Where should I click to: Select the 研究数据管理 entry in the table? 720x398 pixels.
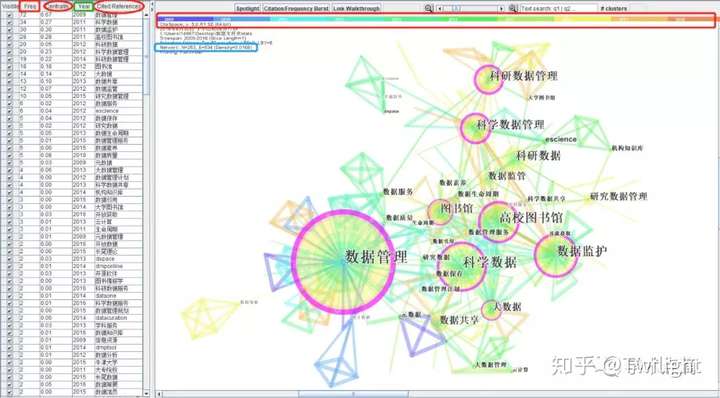tap(112, 96)
